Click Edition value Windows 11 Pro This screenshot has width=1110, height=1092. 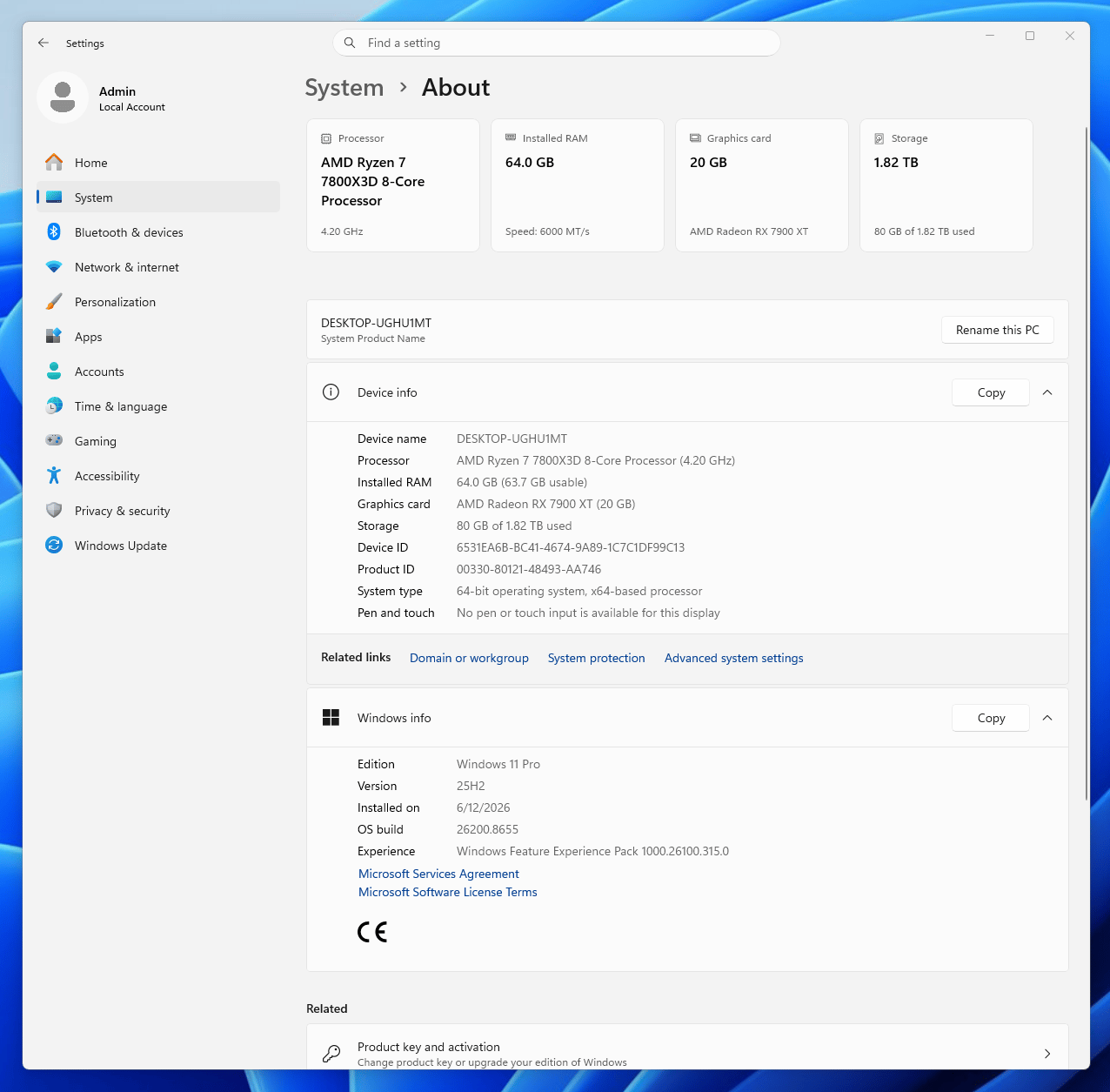pyautogui.click(x=498, y=764)
